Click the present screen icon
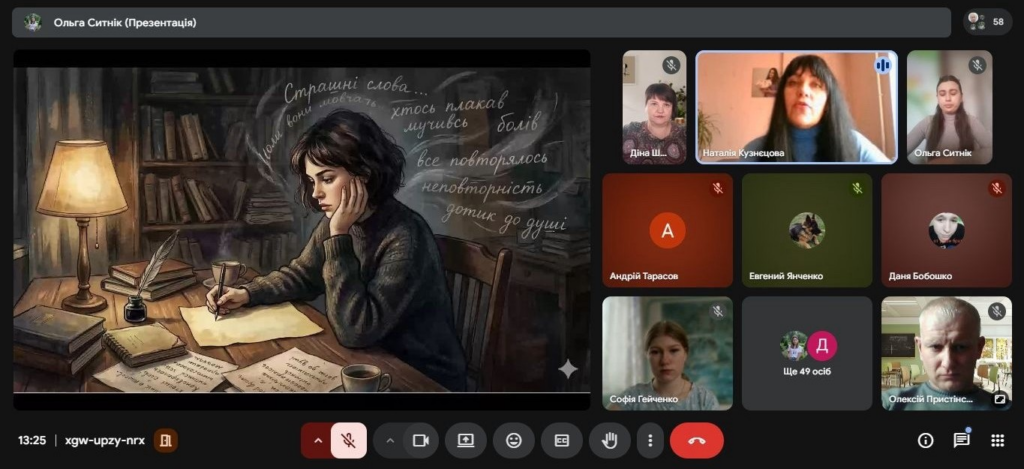The height and width of the screenshot is (469, 1024). coord(466,440)
